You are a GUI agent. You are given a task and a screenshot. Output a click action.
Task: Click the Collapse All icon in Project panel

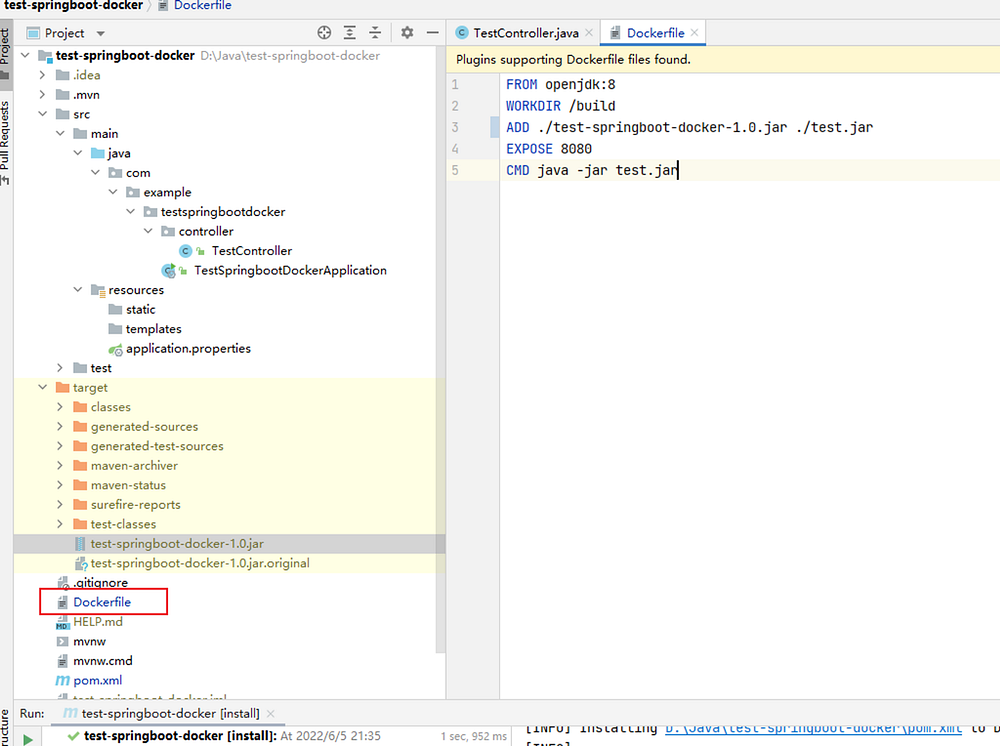point(375,33)
